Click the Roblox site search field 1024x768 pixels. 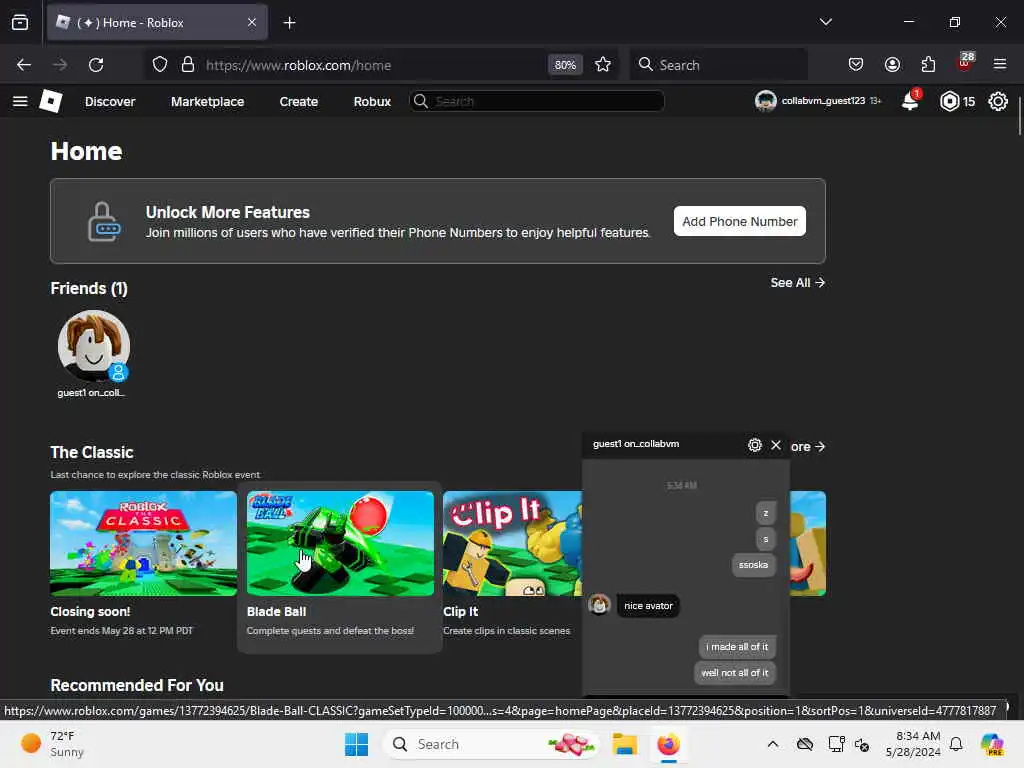(x=537, y=101)
